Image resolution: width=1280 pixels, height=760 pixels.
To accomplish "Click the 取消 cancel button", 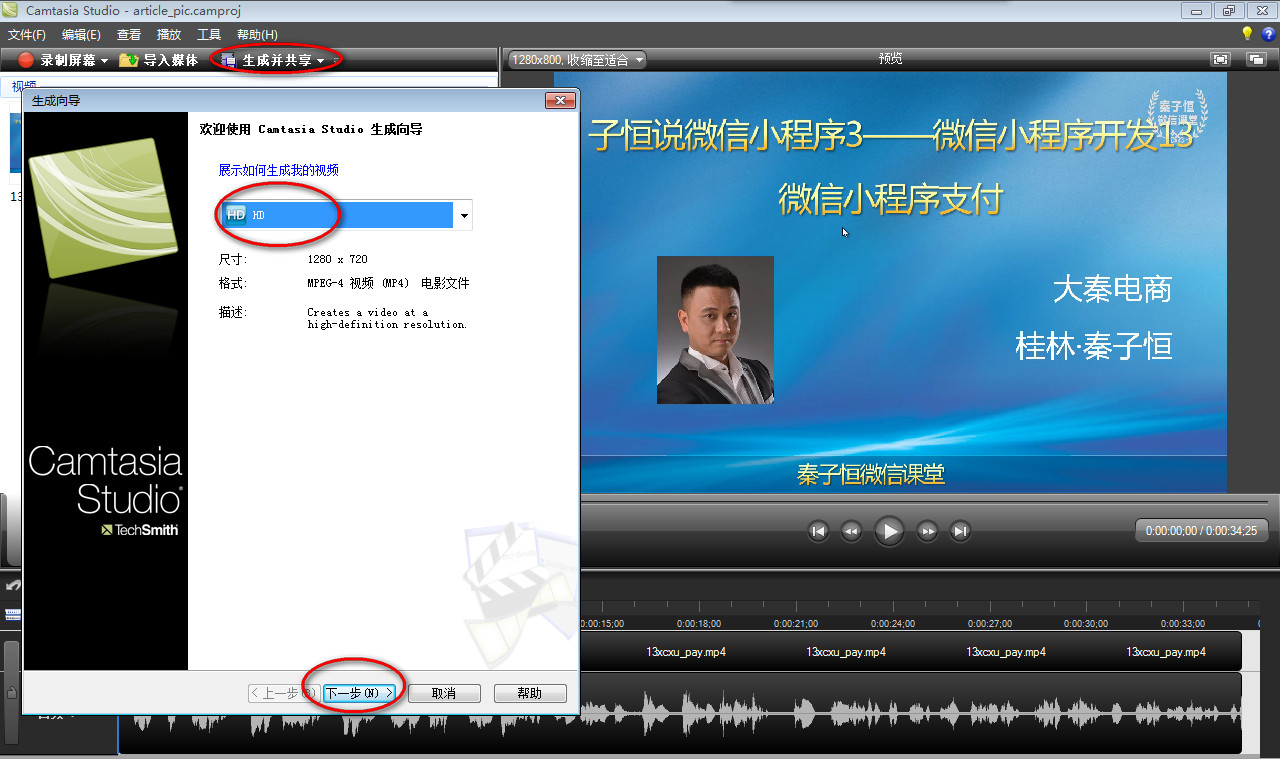I will pos(444,693).
